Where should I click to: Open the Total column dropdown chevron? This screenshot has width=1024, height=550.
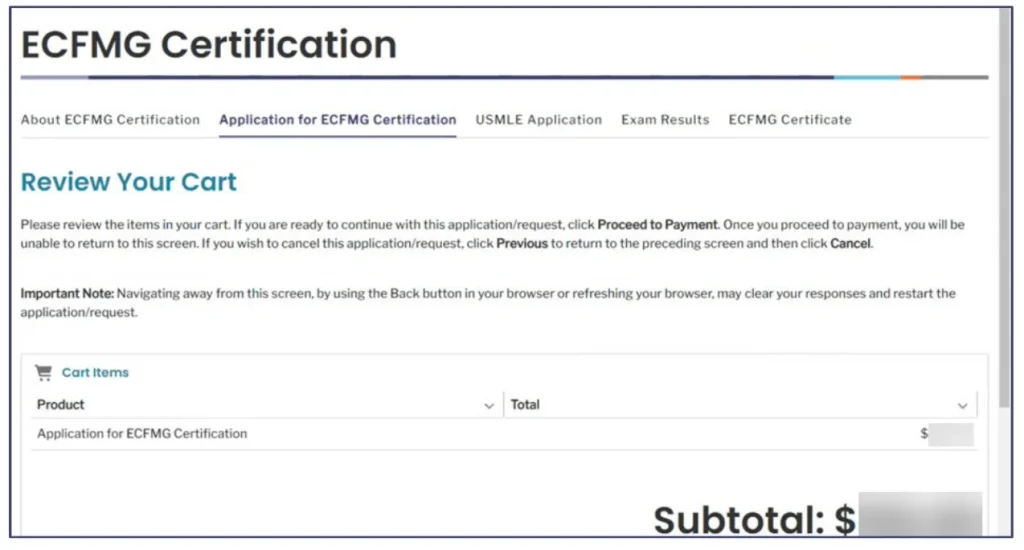point(963,406)
